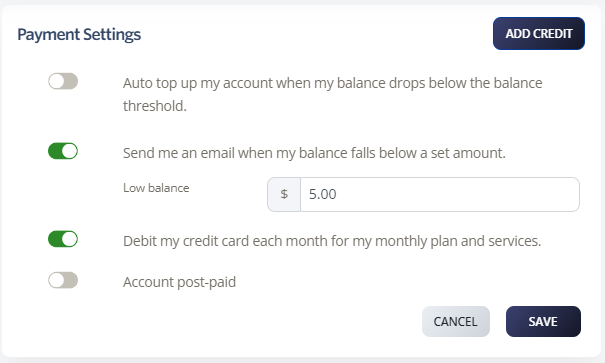
Task: Click the white knob of post-paid switch
Action: [56, 280]
